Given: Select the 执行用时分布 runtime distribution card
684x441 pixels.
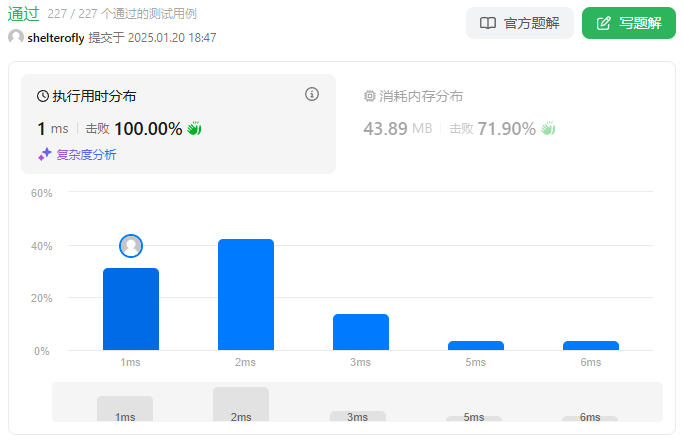Looking at the screenshot, I should click(x=178, y=124).
